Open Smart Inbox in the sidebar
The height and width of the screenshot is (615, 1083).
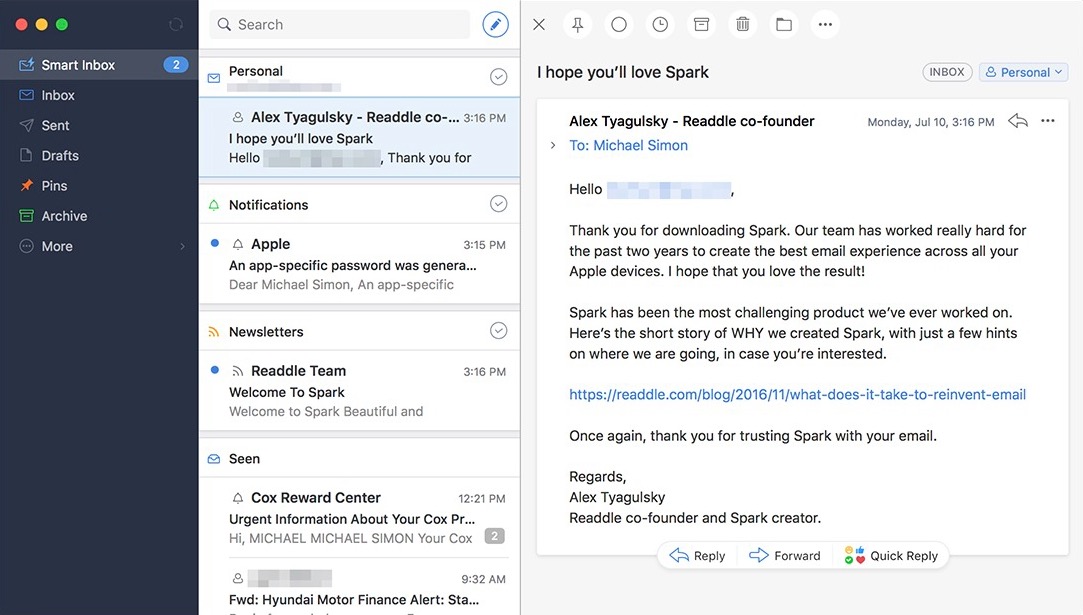pos(99,65)
